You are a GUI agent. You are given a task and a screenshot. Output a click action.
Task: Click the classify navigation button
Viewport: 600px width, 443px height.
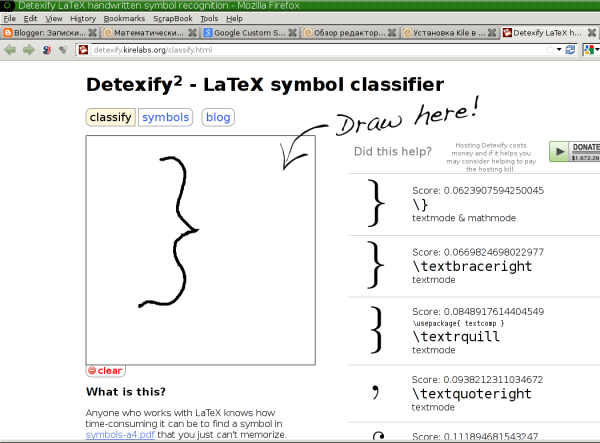pos(111,117)
